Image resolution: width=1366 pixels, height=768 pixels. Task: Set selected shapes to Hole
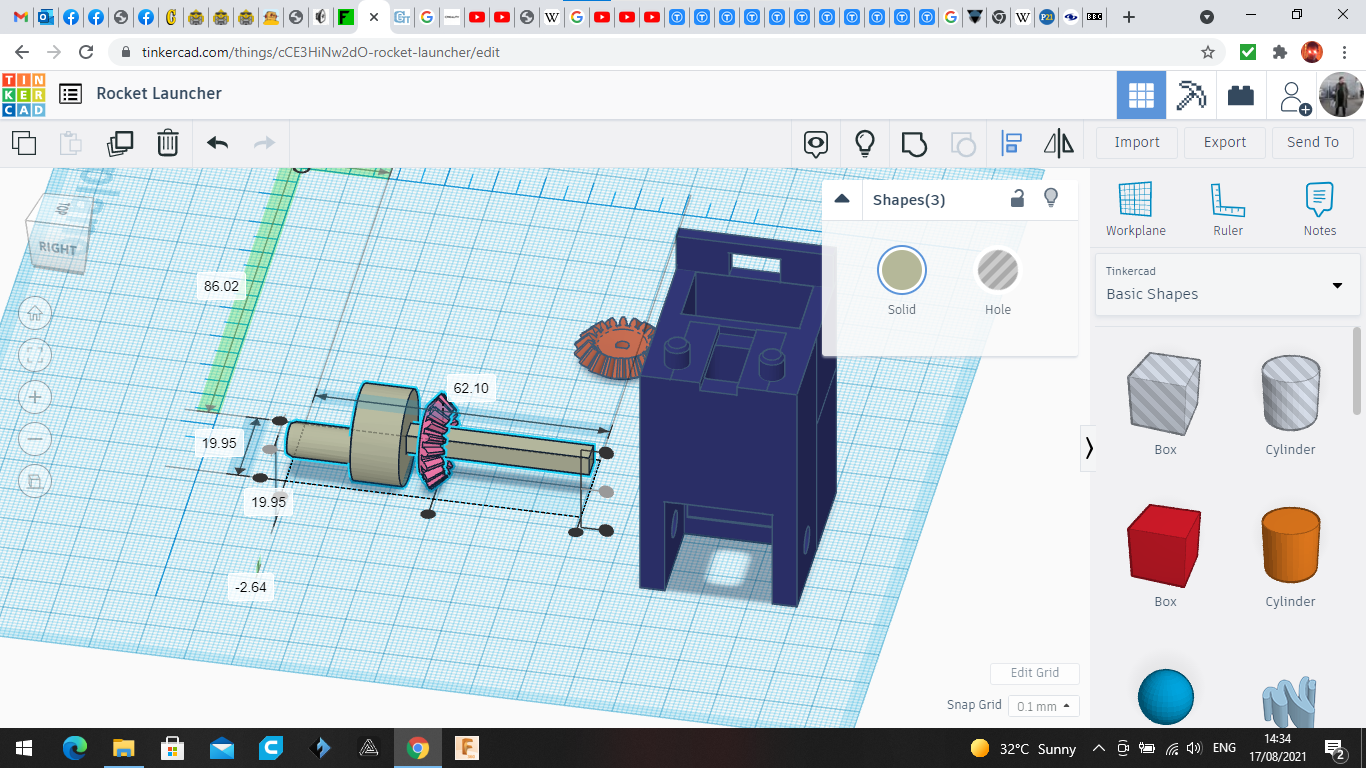click(997, 270)
